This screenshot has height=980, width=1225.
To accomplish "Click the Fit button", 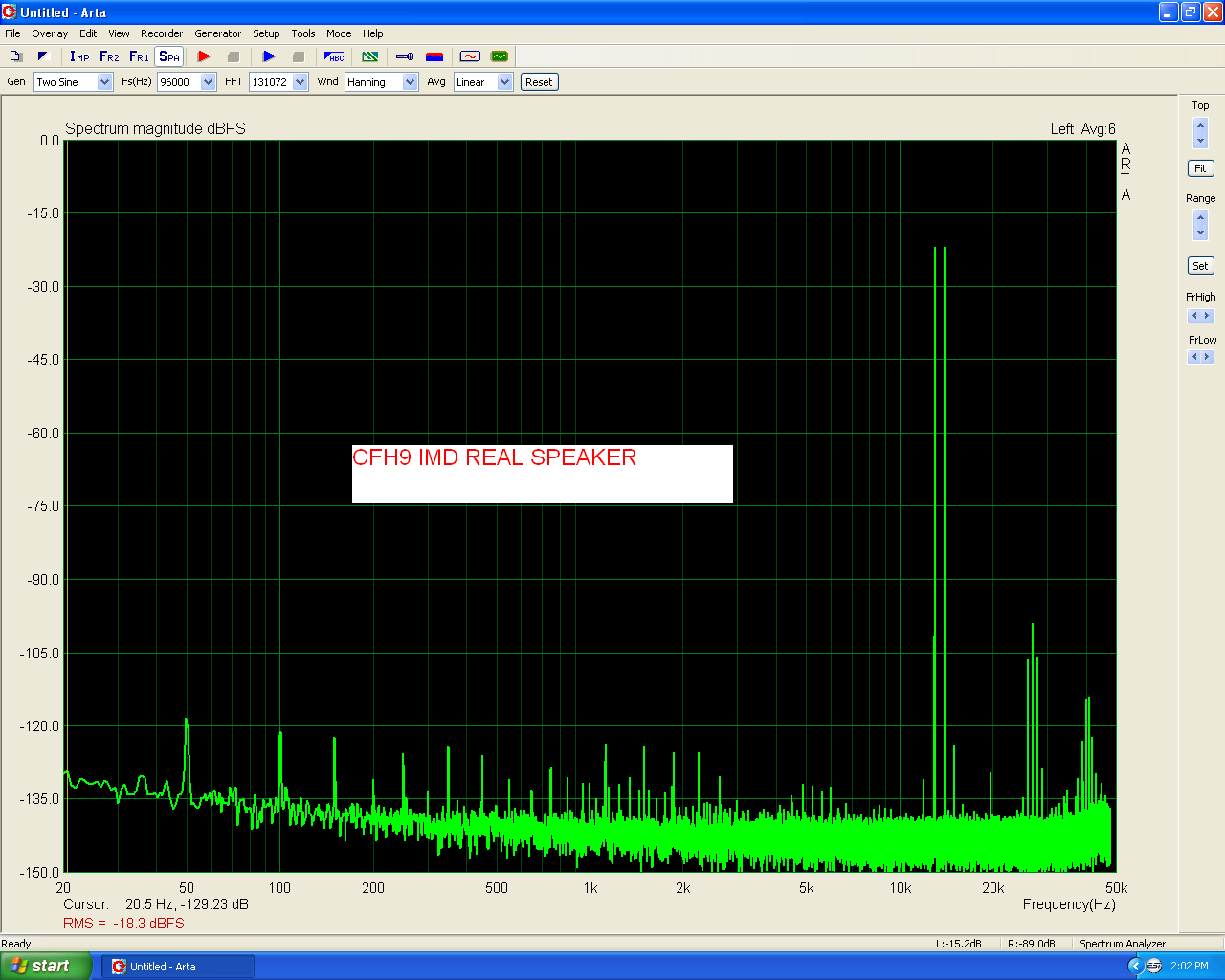I will point(1200,168).
